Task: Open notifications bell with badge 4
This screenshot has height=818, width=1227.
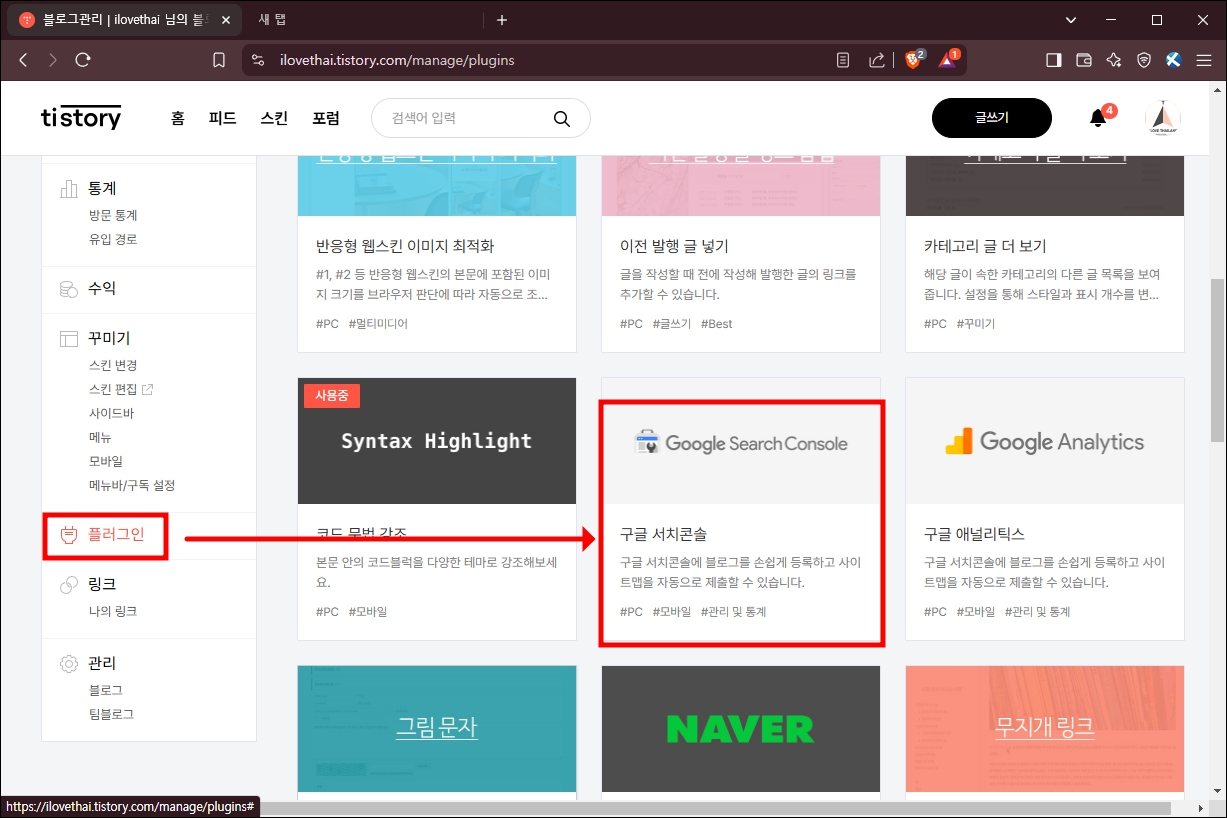Action: pos(1098,118)
